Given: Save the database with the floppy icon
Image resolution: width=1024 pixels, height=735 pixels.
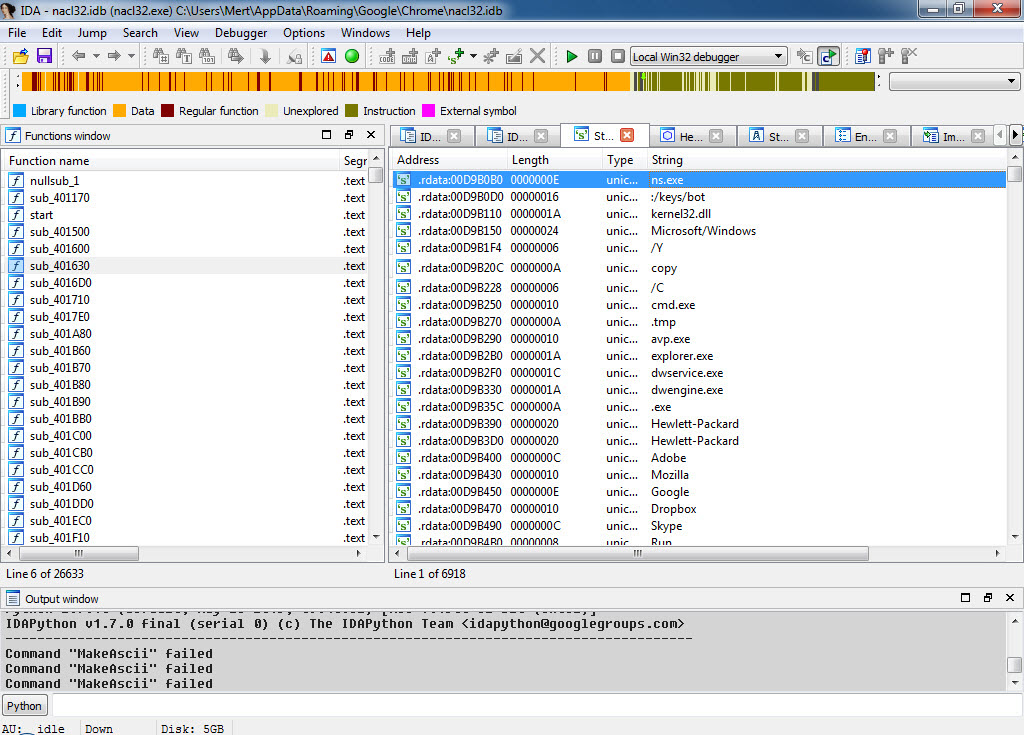Looking at the screenshot, I should pyautogui.click(x=44, y=56).
